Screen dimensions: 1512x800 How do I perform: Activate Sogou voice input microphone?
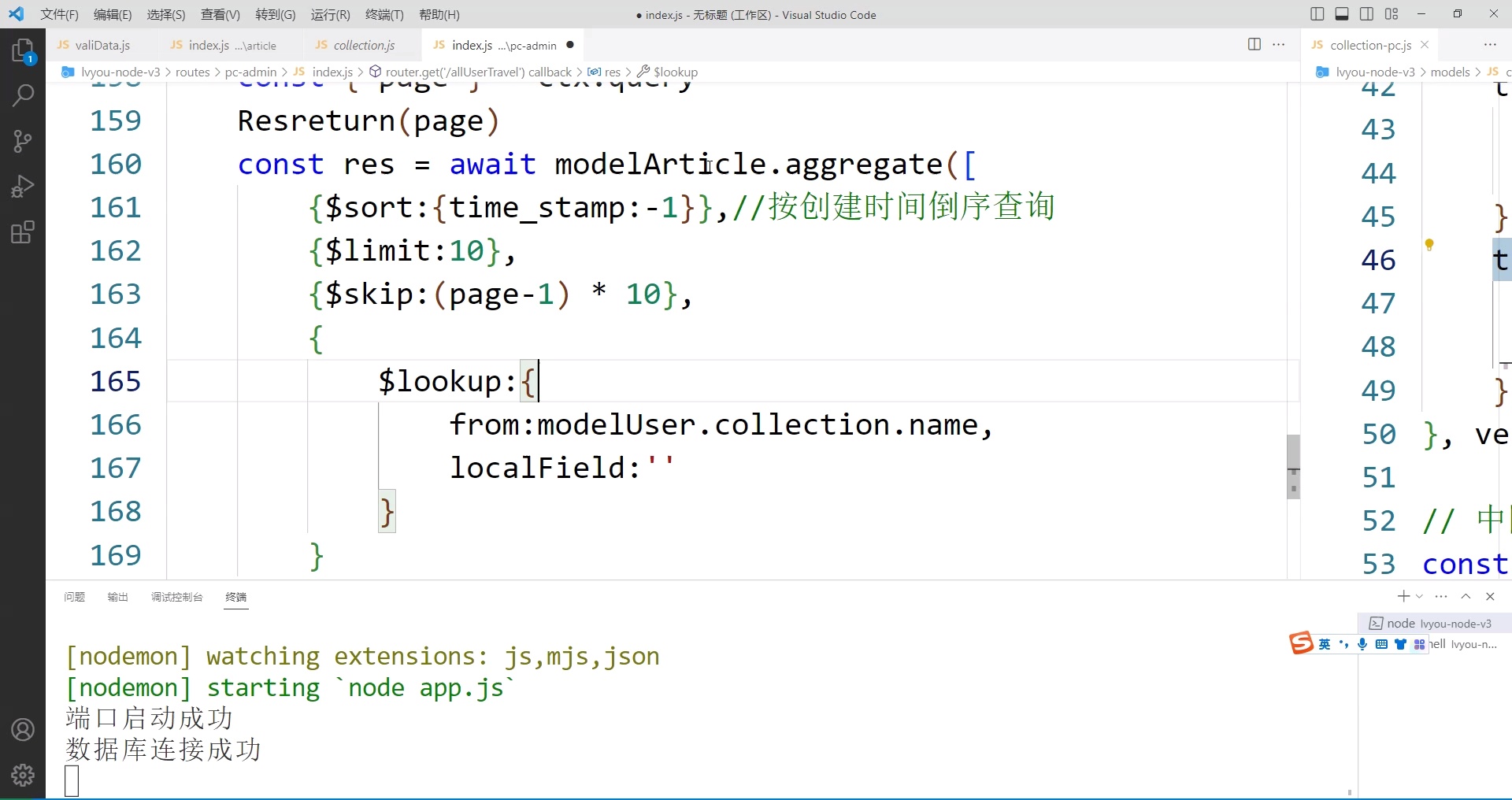click(x=1362, y=644)
